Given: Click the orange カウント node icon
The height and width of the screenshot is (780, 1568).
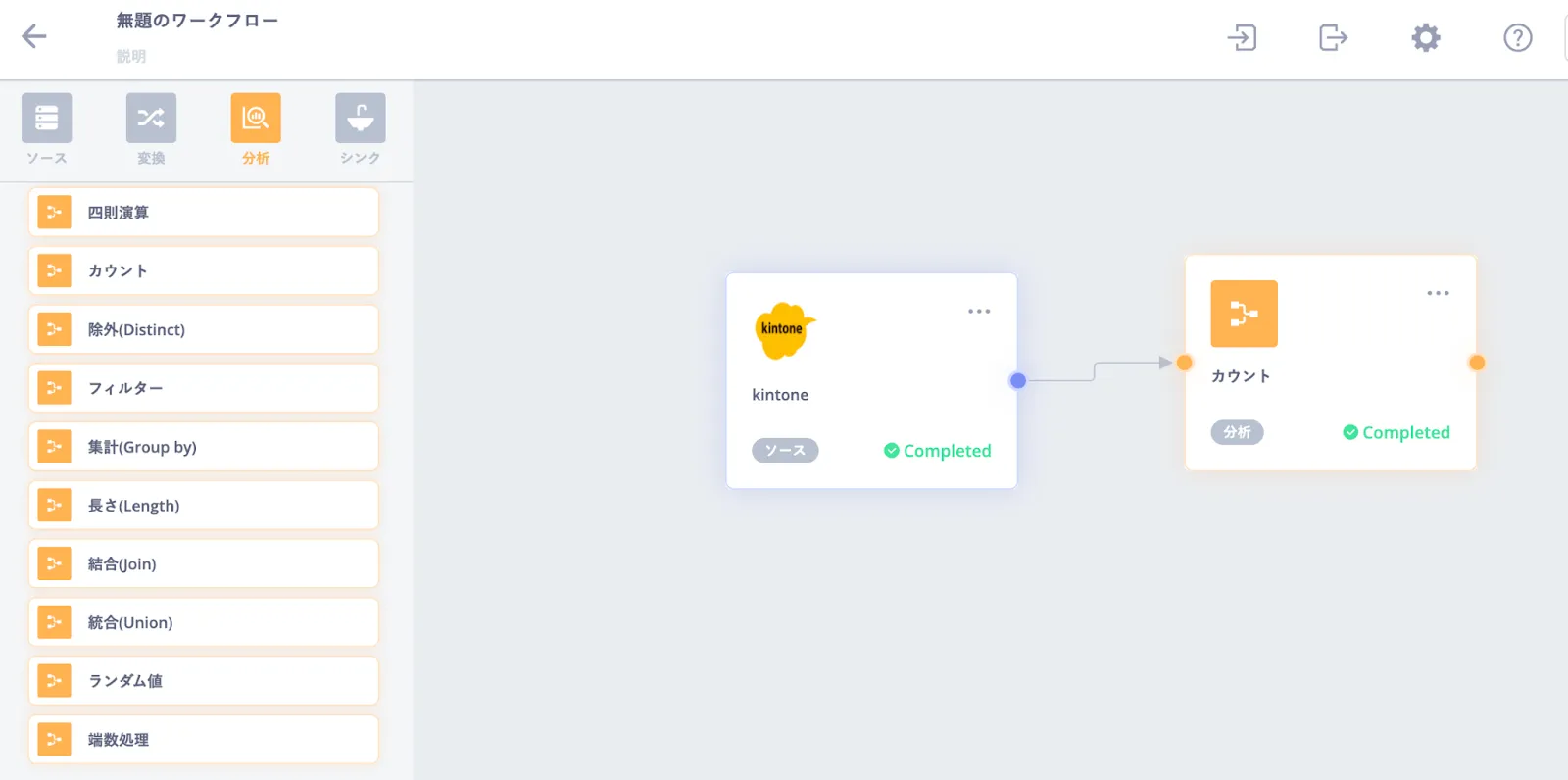Looking at the screenshot, I should 1244,314.
